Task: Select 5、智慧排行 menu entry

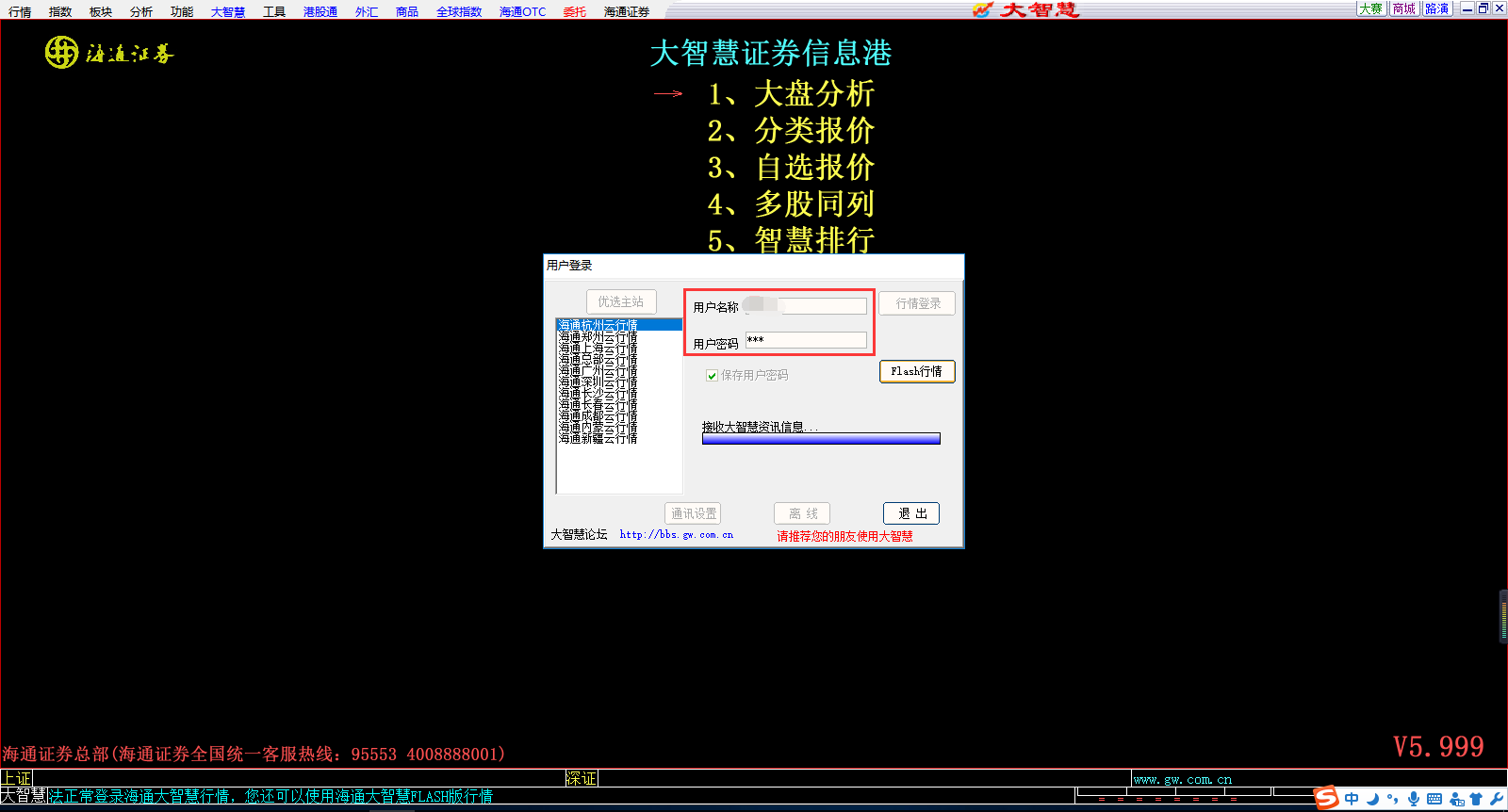Action: coord(791,239)
